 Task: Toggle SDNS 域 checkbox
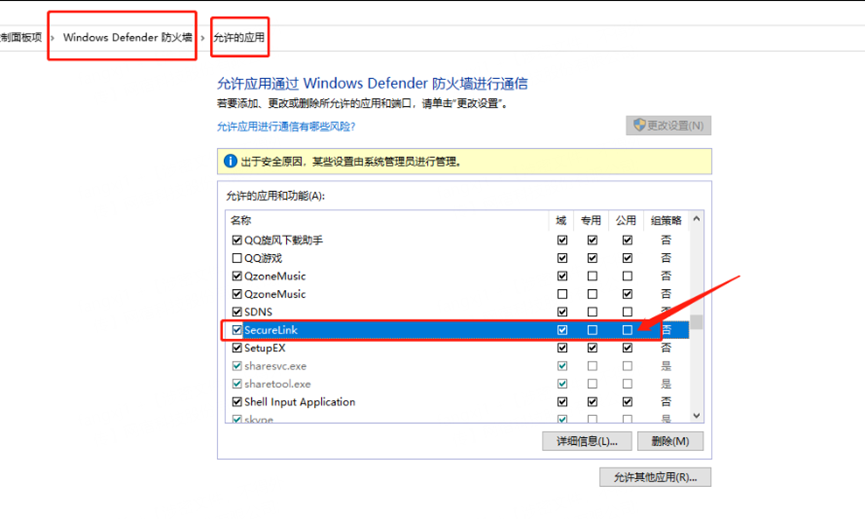point(562,312)
